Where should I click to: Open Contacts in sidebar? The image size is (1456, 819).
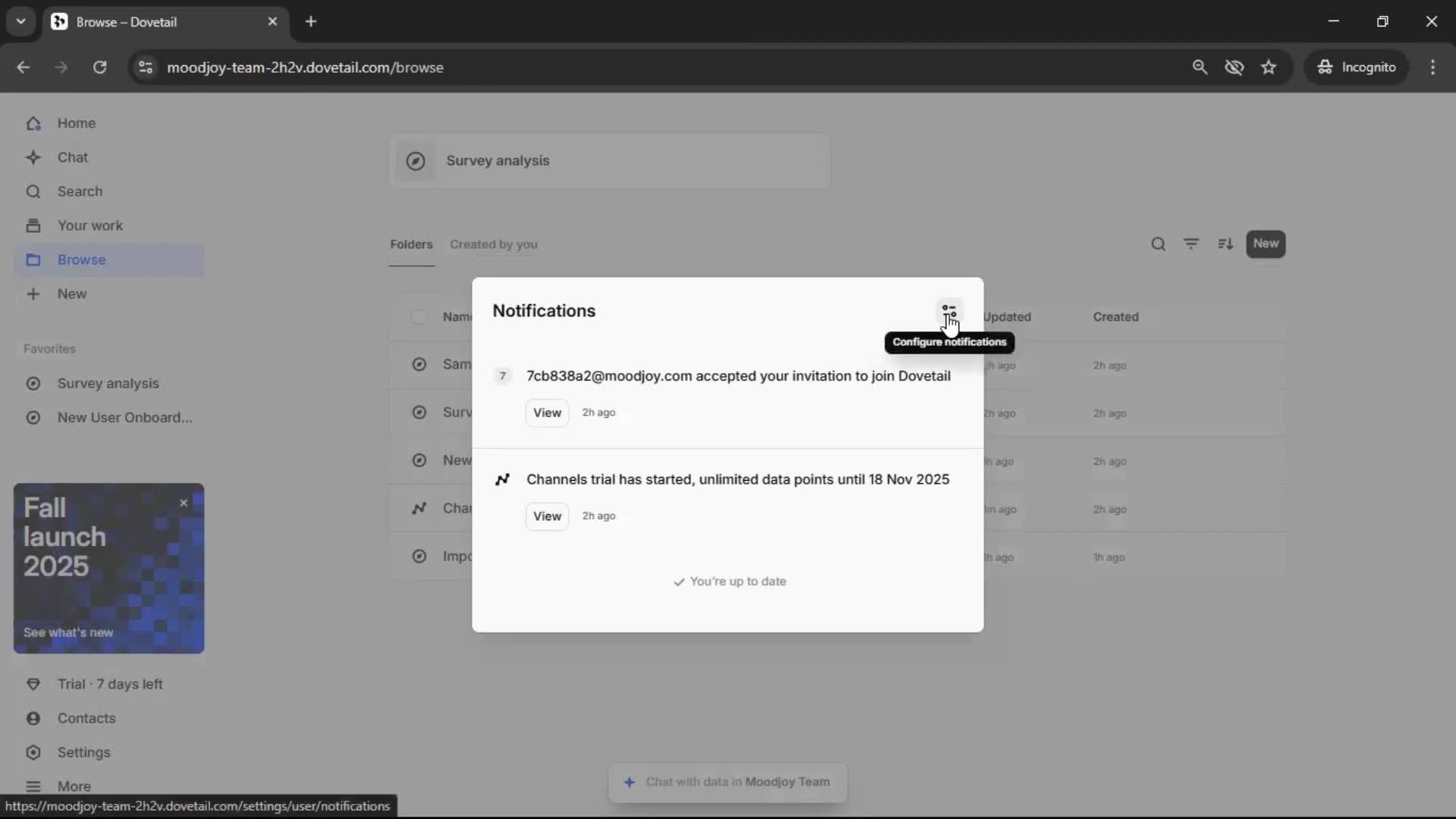coord(86,718)
